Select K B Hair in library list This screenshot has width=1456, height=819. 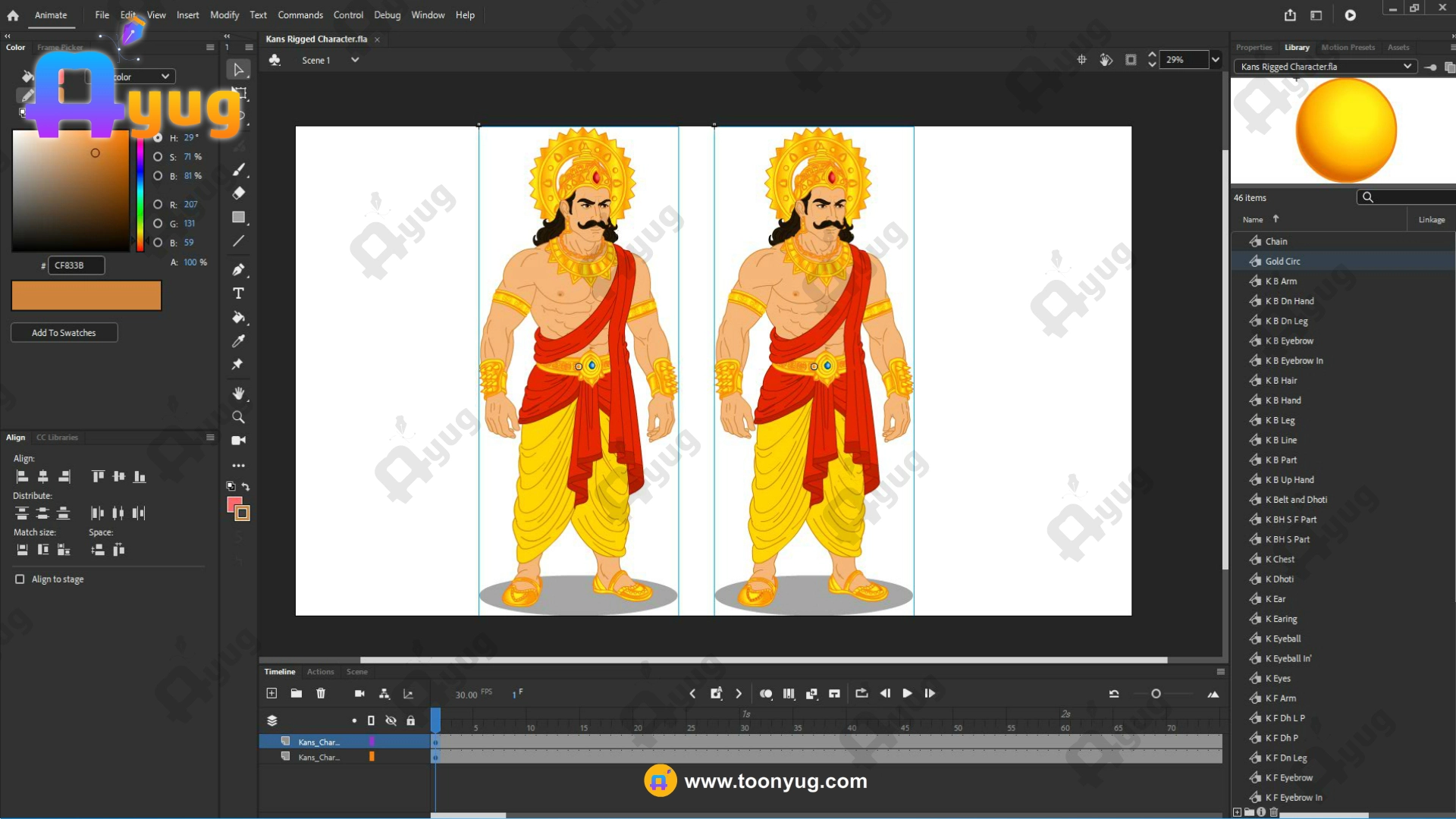pos(1281,381)
